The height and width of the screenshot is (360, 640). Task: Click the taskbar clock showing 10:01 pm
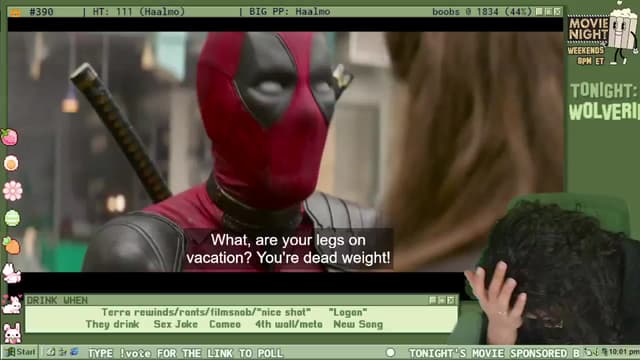coord(624,352)
